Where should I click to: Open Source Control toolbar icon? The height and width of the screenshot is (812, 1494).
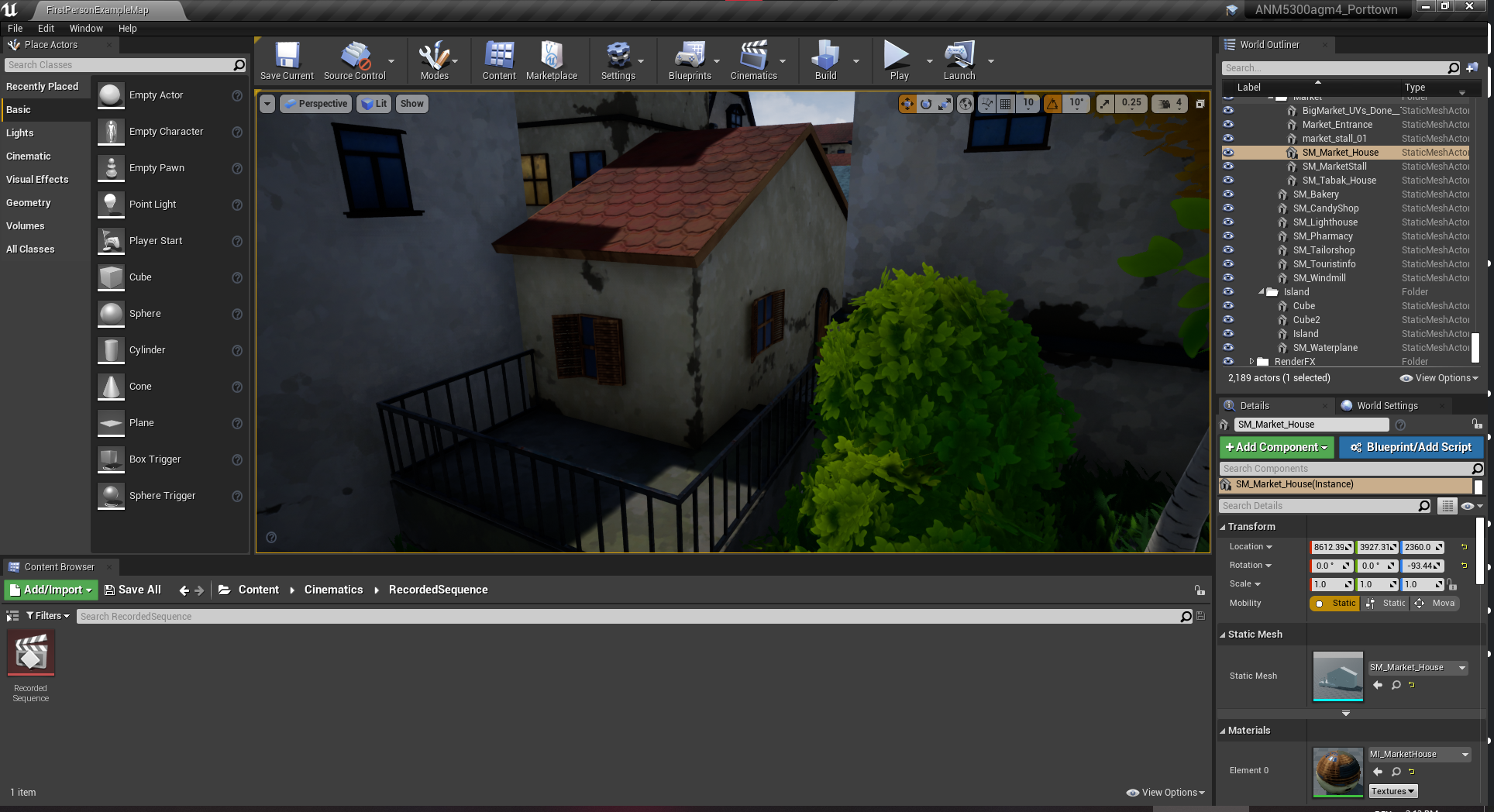[355, 60]
